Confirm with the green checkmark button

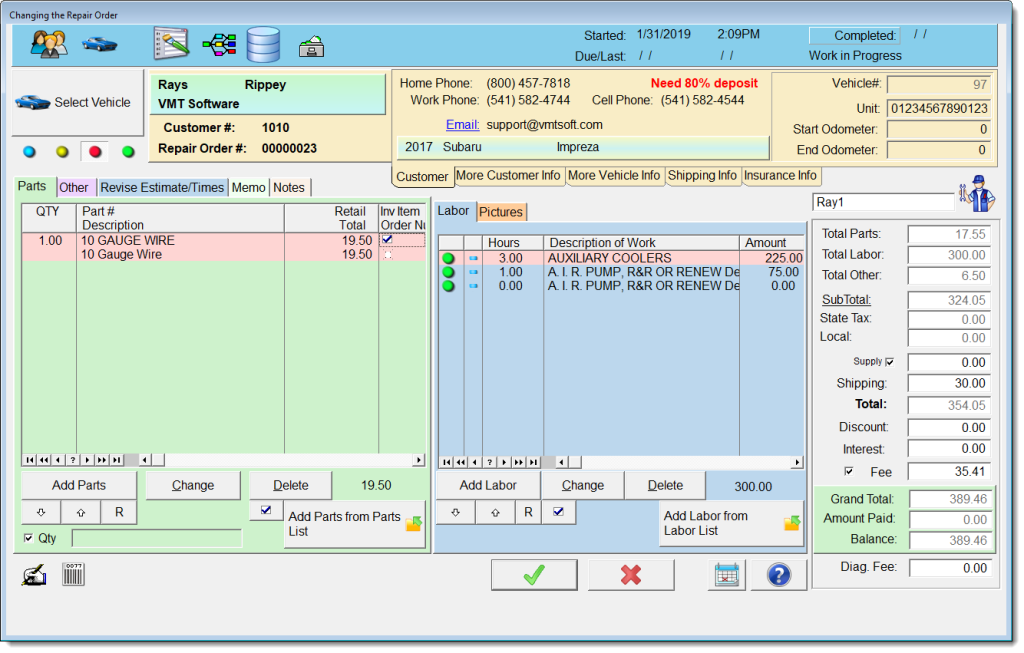point(534,575)
